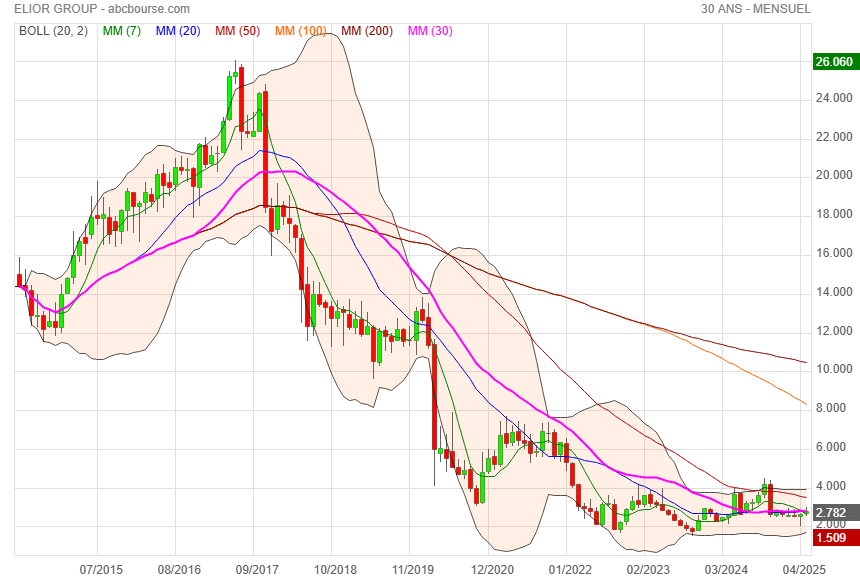Click the orange MM (100) legend label
The image size is (860, 580).
[x=301, y=31]
